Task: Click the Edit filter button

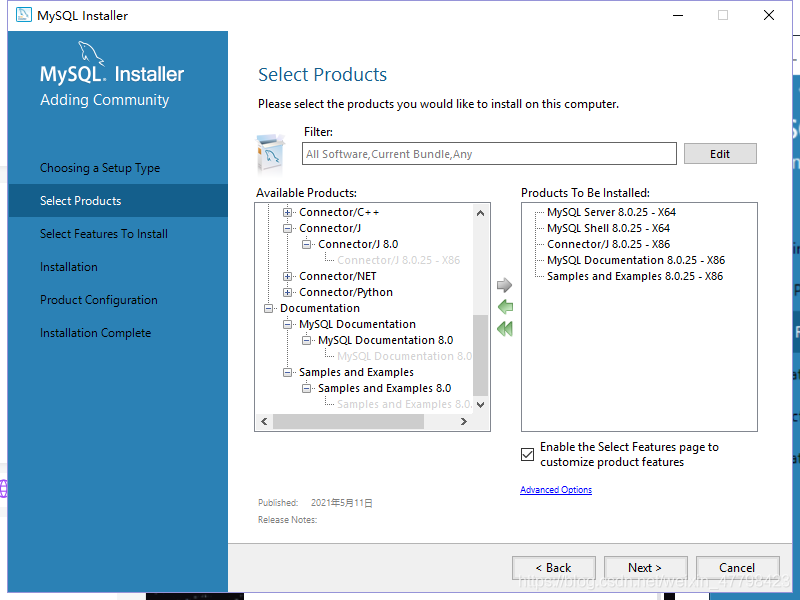Action: click(x=720, y=154)
